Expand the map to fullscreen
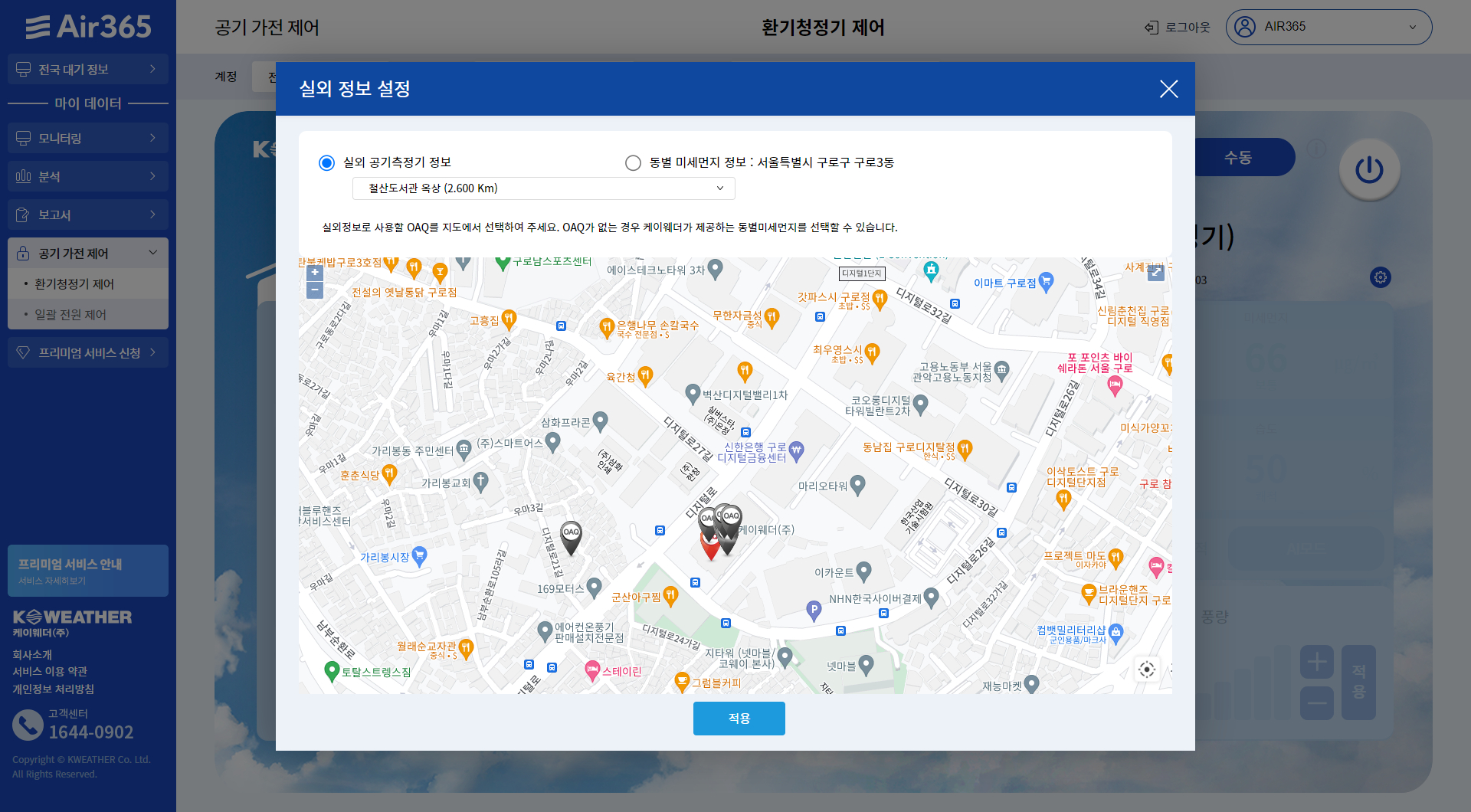The width and height of the screenshot is (1471, 812). [1156, 273]
